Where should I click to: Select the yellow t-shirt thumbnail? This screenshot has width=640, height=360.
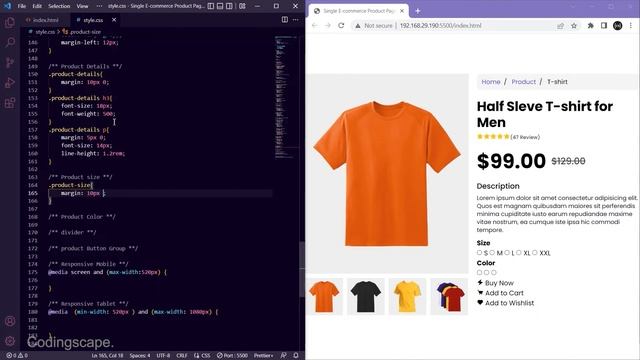tap(407, 297)
